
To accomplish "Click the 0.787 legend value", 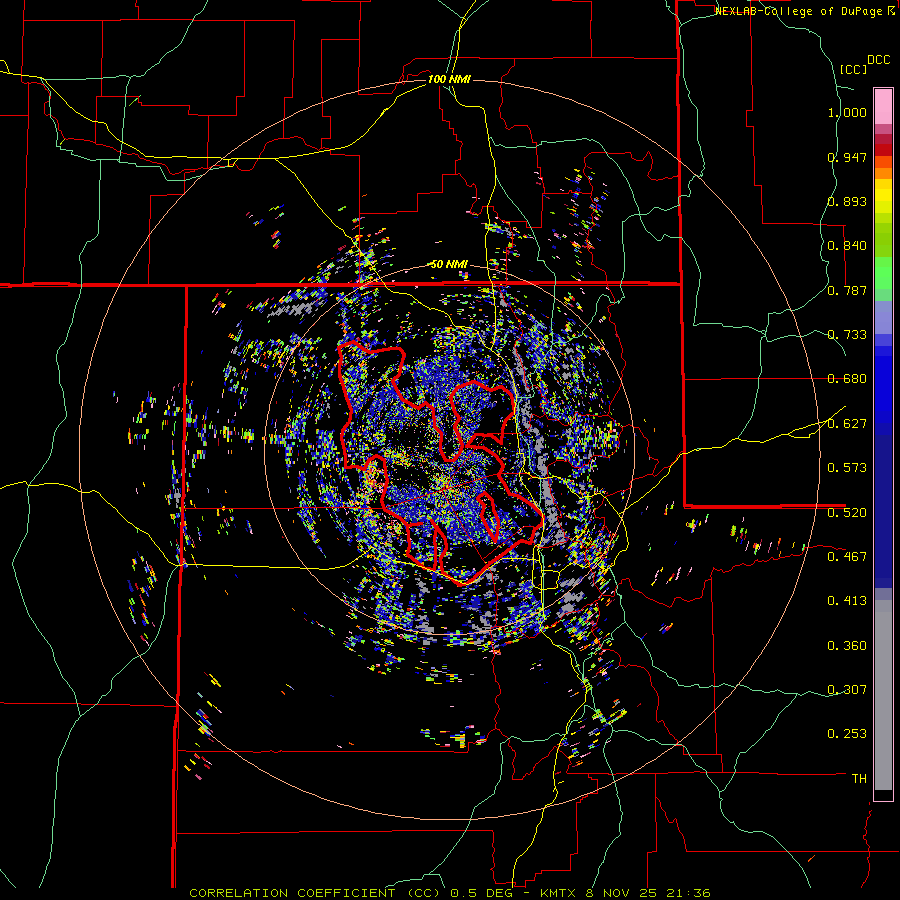I will pos(847,290).
